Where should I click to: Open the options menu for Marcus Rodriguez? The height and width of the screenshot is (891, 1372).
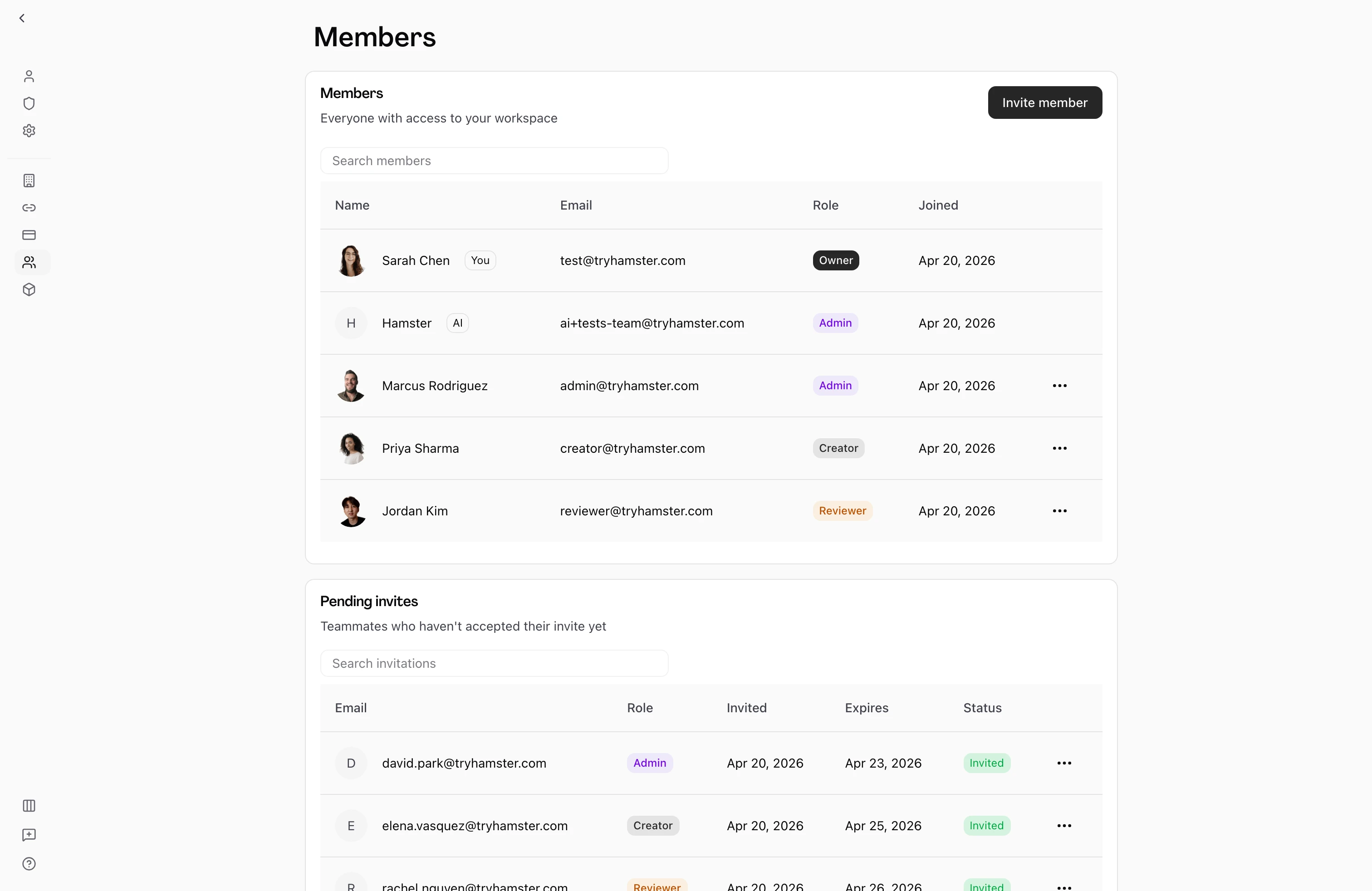[x=1059, y=385]
